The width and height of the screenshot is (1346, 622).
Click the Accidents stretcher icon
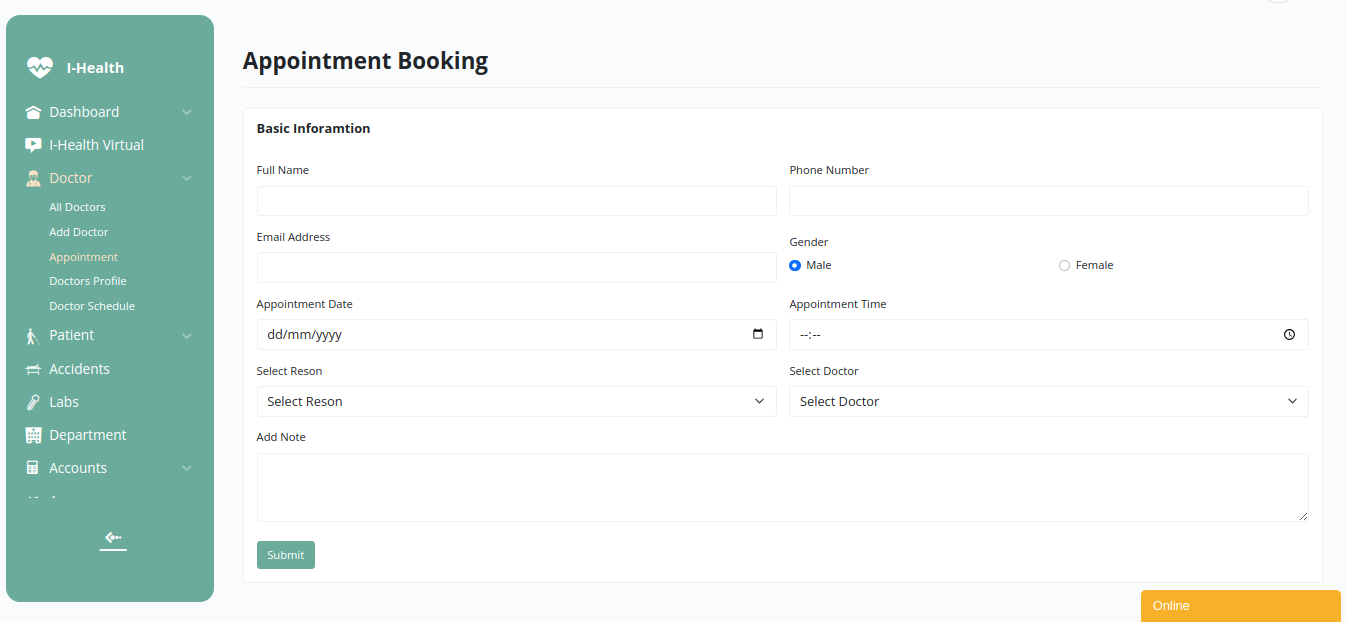click(x=33, y=370)
